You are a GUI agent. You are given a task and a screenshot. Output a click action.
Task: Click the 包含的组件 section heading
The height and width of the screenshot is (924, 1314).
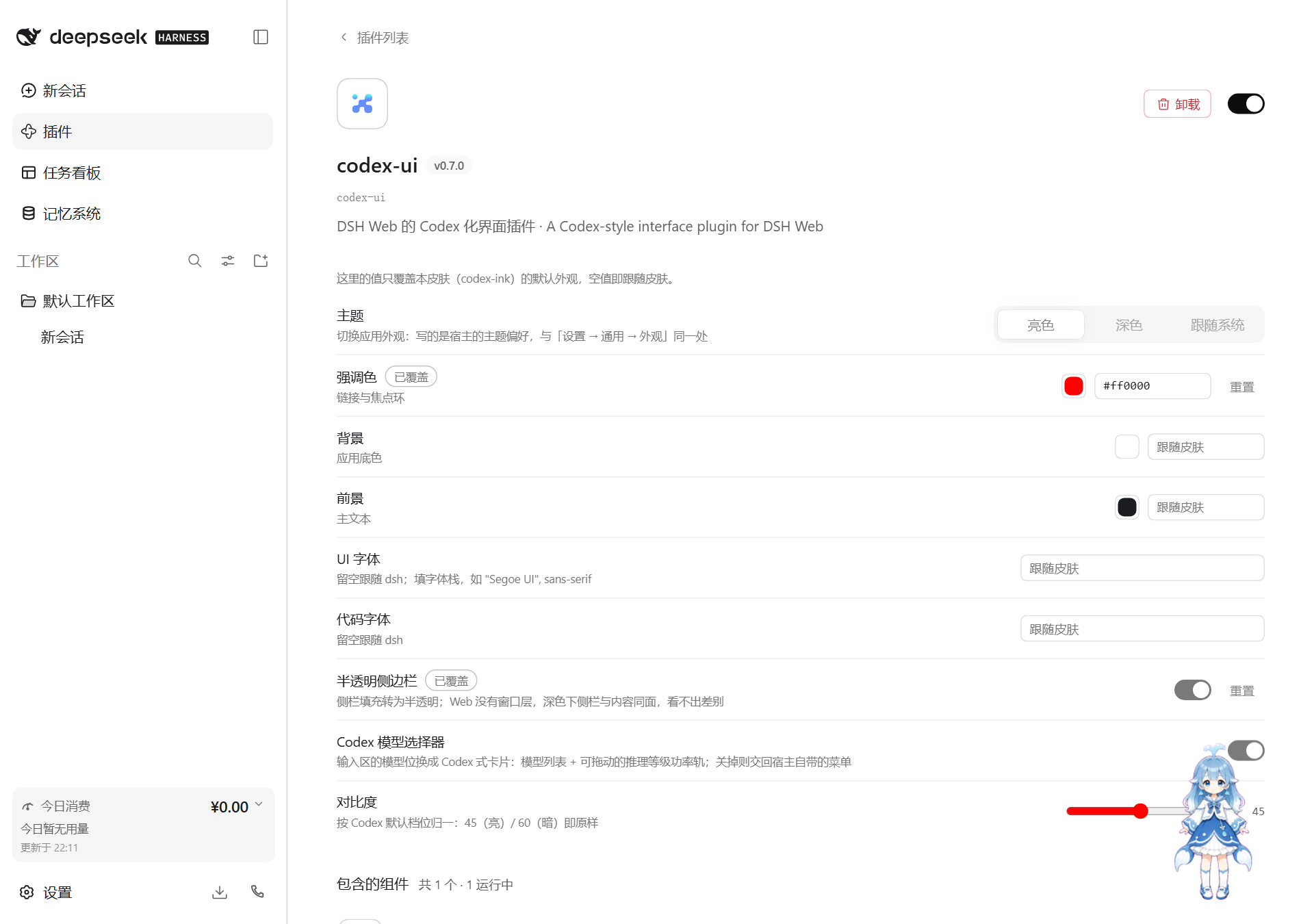[372, 884]
